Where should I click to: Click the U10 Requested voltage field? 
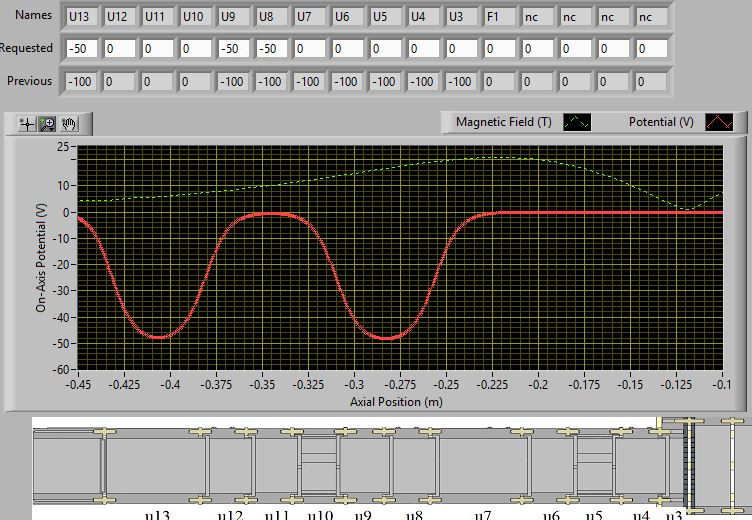pos(196,48)
